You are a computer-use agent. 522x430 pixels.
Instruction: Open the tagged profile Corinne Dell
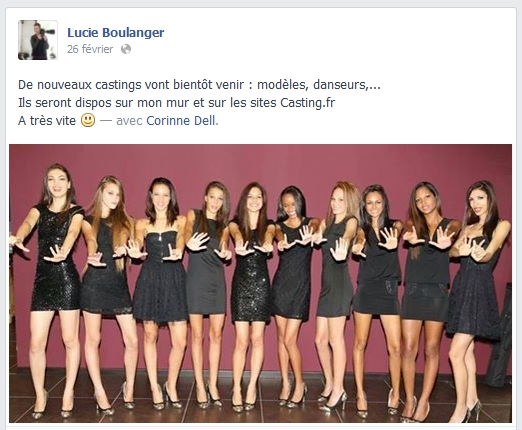coord(181,121)
